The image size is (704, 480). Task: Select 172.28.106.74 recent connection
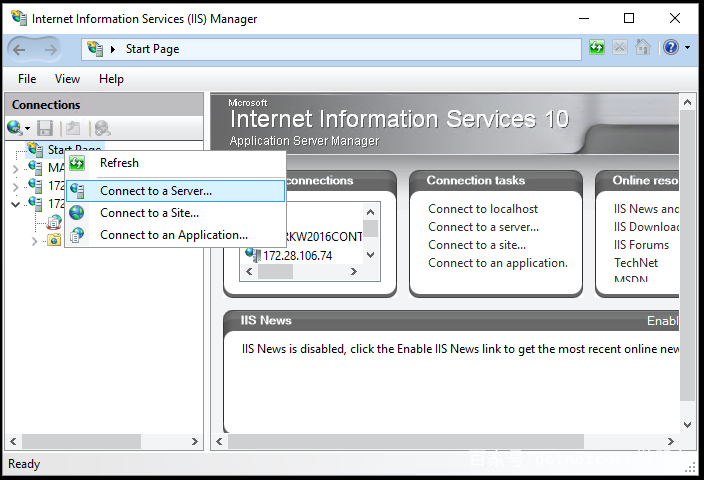(289, 255)
